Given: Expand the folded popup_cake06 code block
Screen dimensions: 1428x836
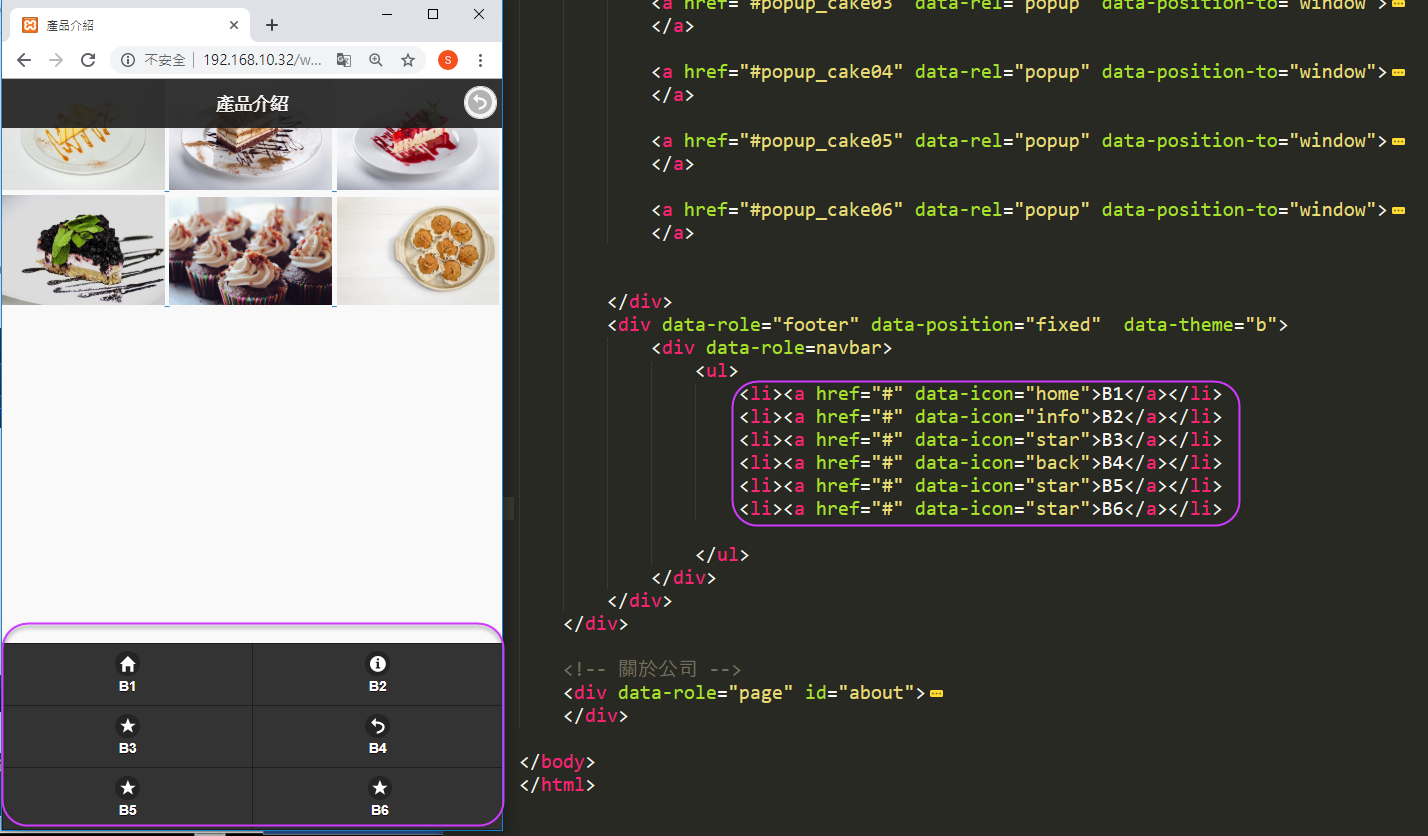Looking at the screenshot, I should [x=1399, y=210].
